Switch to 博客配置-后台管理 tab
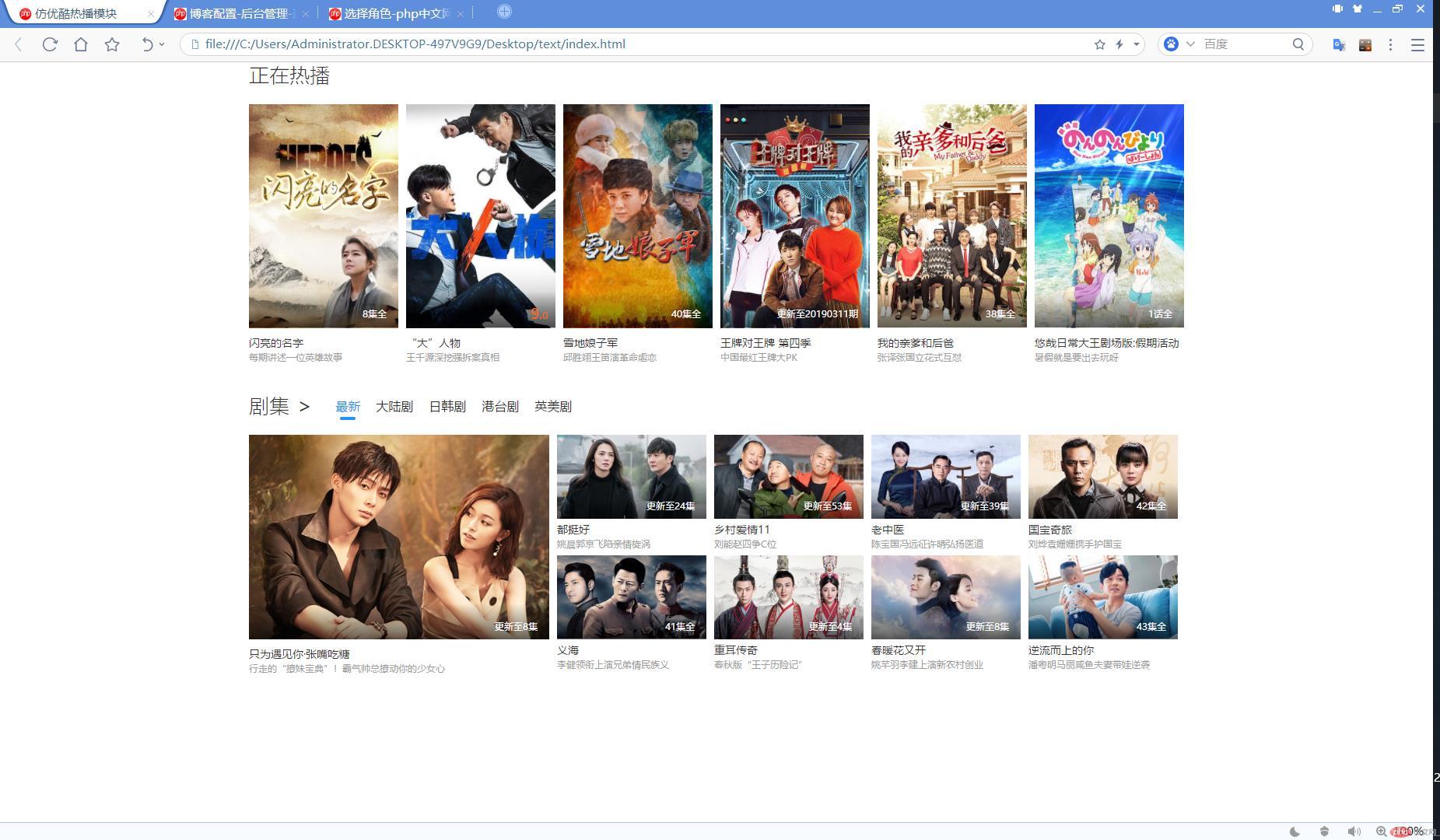 tap(241, 13)
